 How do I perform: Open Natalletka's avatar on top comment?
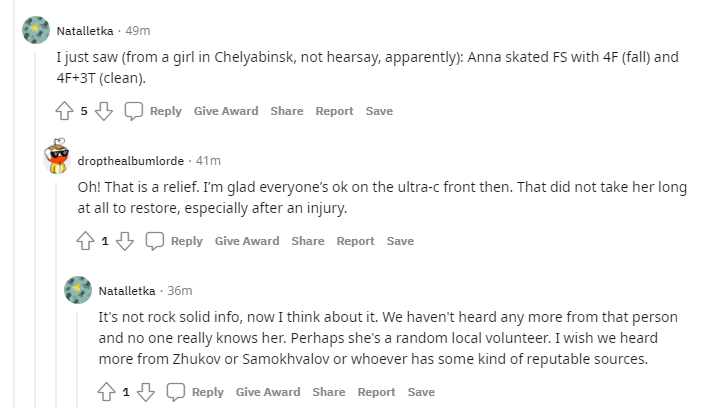click(36, 31)
